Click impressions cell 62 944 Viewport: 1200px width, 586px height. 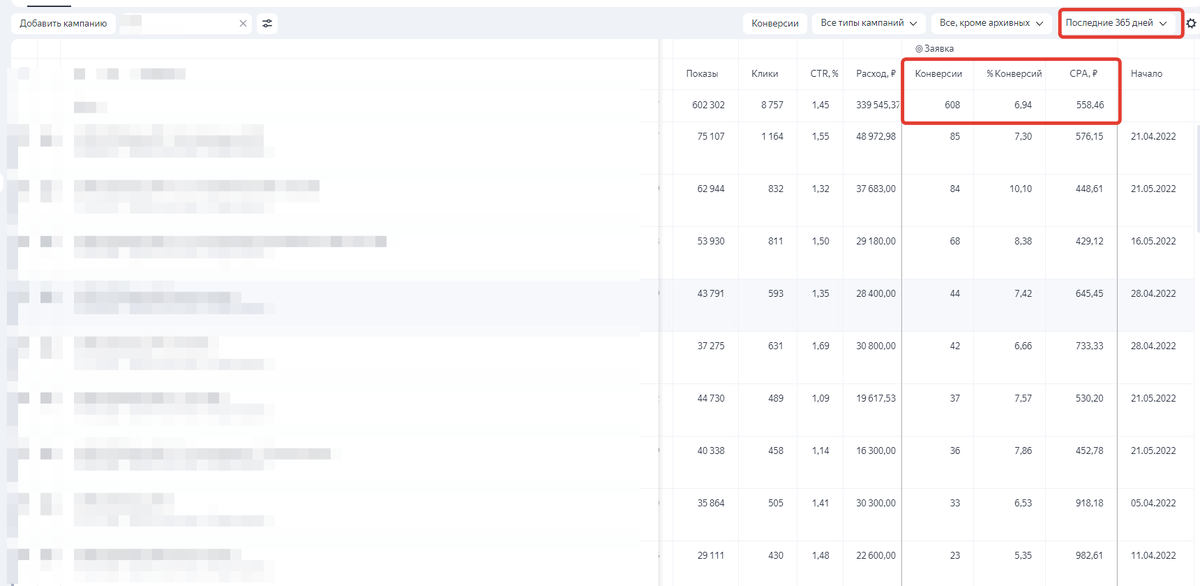[711, 188]
